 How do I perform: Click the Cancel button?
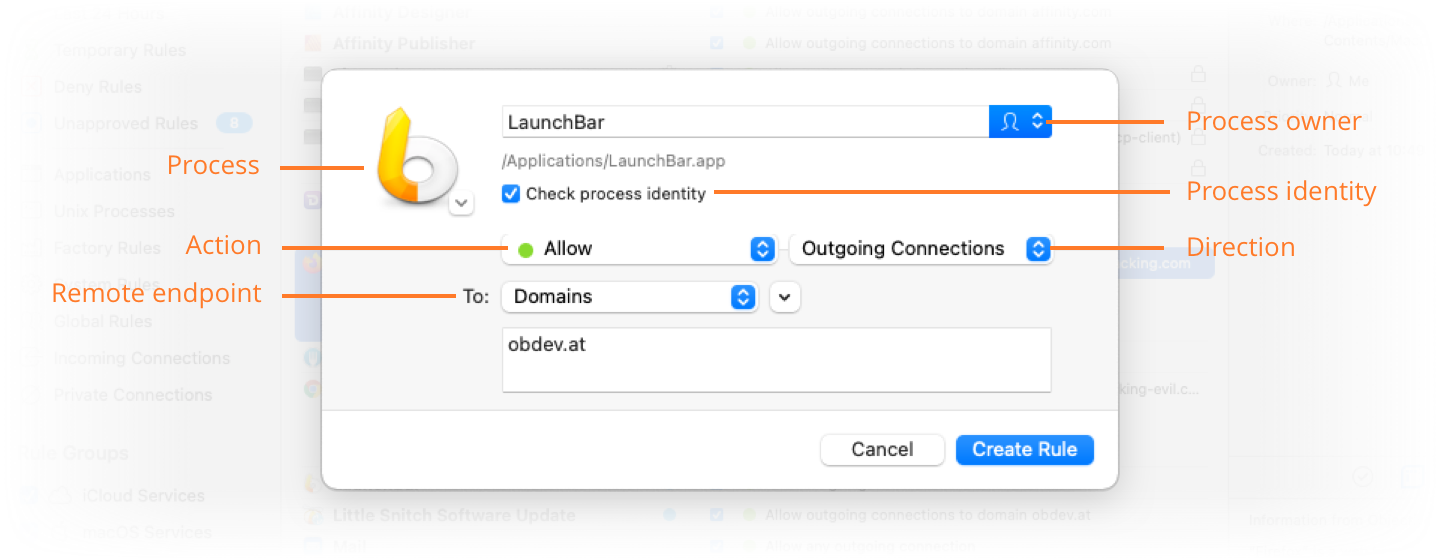coord(882,450)
